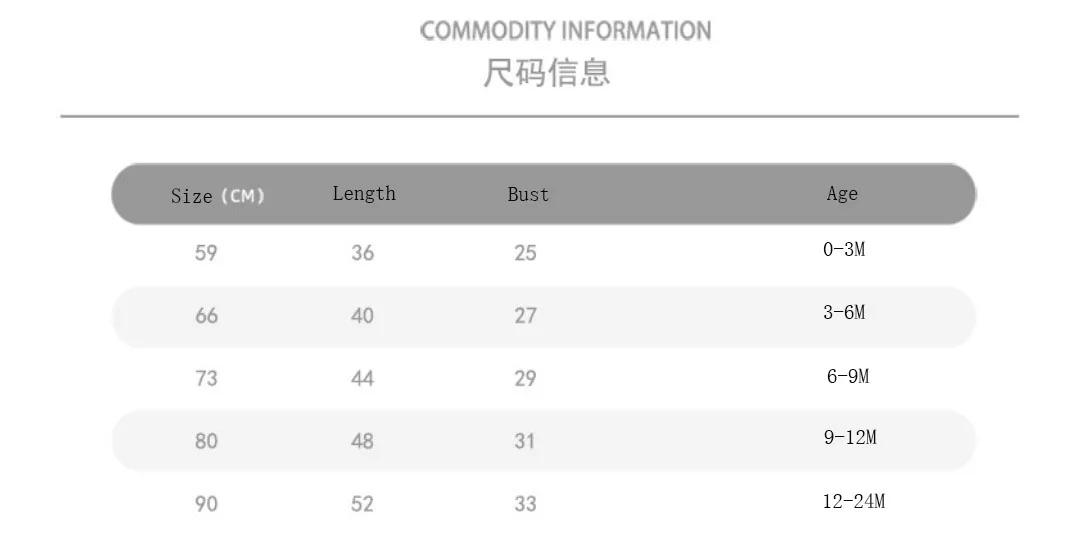Select the 6-9M age cell
Image resolution: width=1071 pixels, height=550 pixels.
[x=848, y=377]
